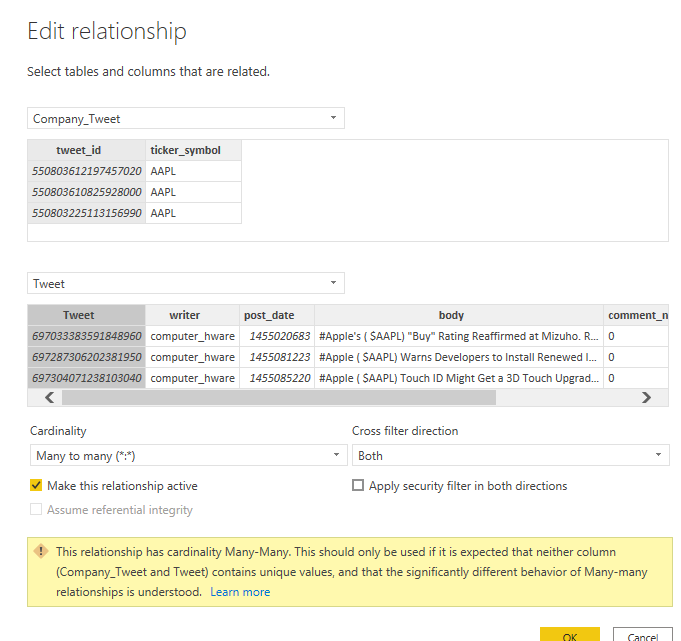This screenshot has width=681, height=641.
Task: Click cell 550803612197457020
Action: click(86, 171)
